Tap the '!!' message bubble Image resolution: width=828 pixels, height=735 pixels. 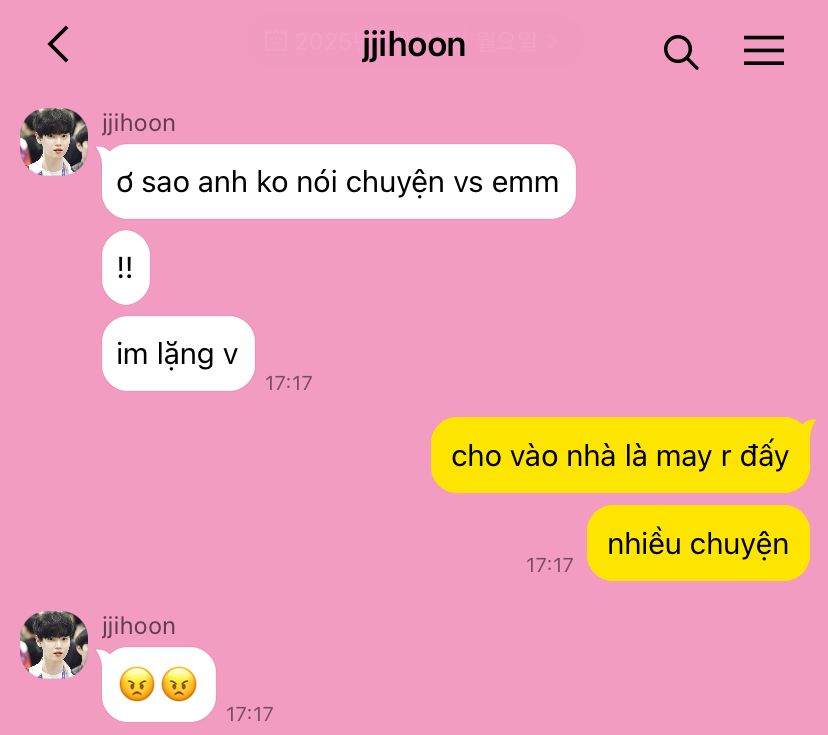click(x=126, y=267)
